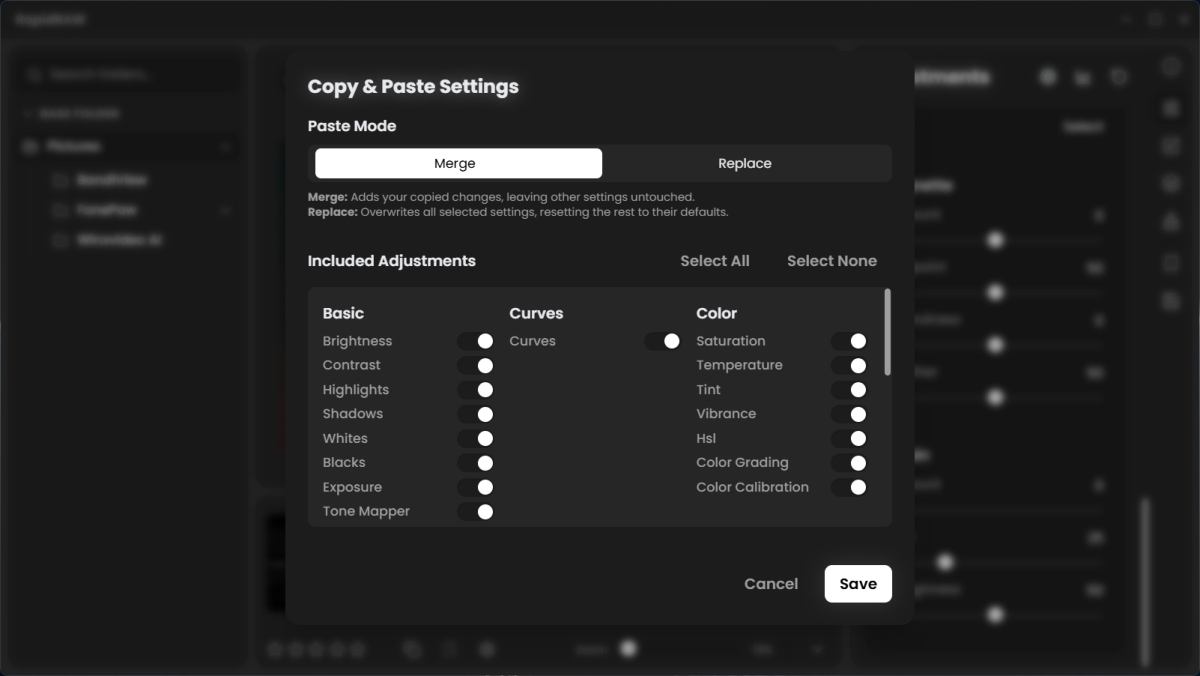Disable the Saturation toggle
The height and width of the screenshot is (676, 1200).
(849, 341)
